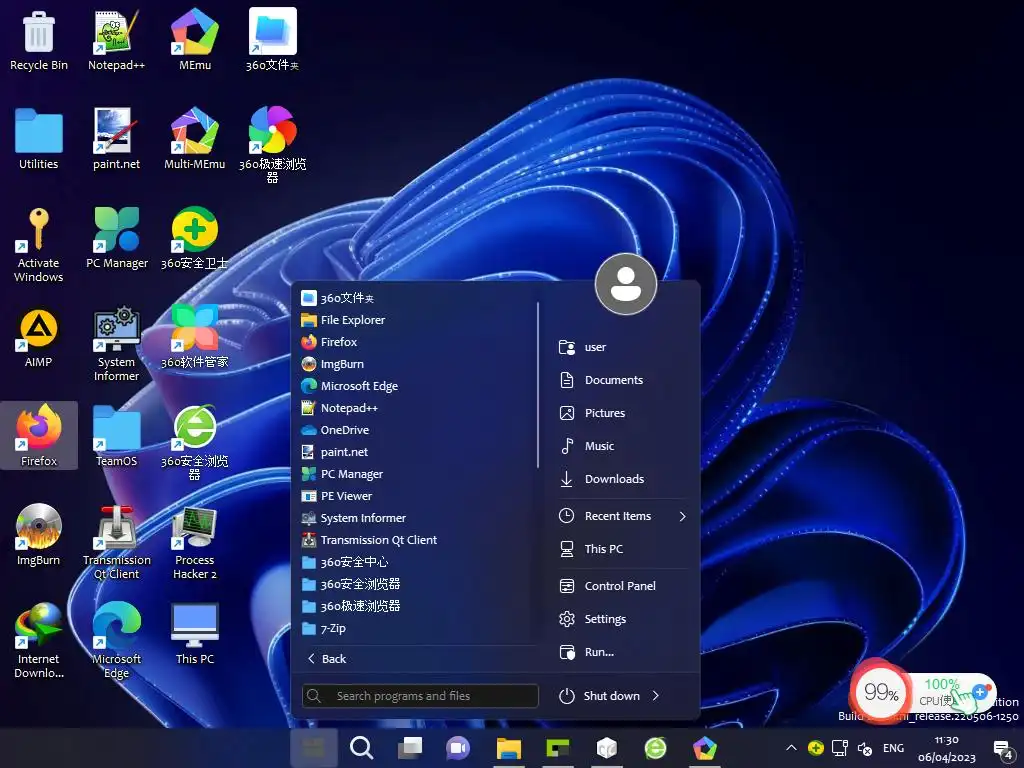Click the Shut down button

[x=600, y=696]
